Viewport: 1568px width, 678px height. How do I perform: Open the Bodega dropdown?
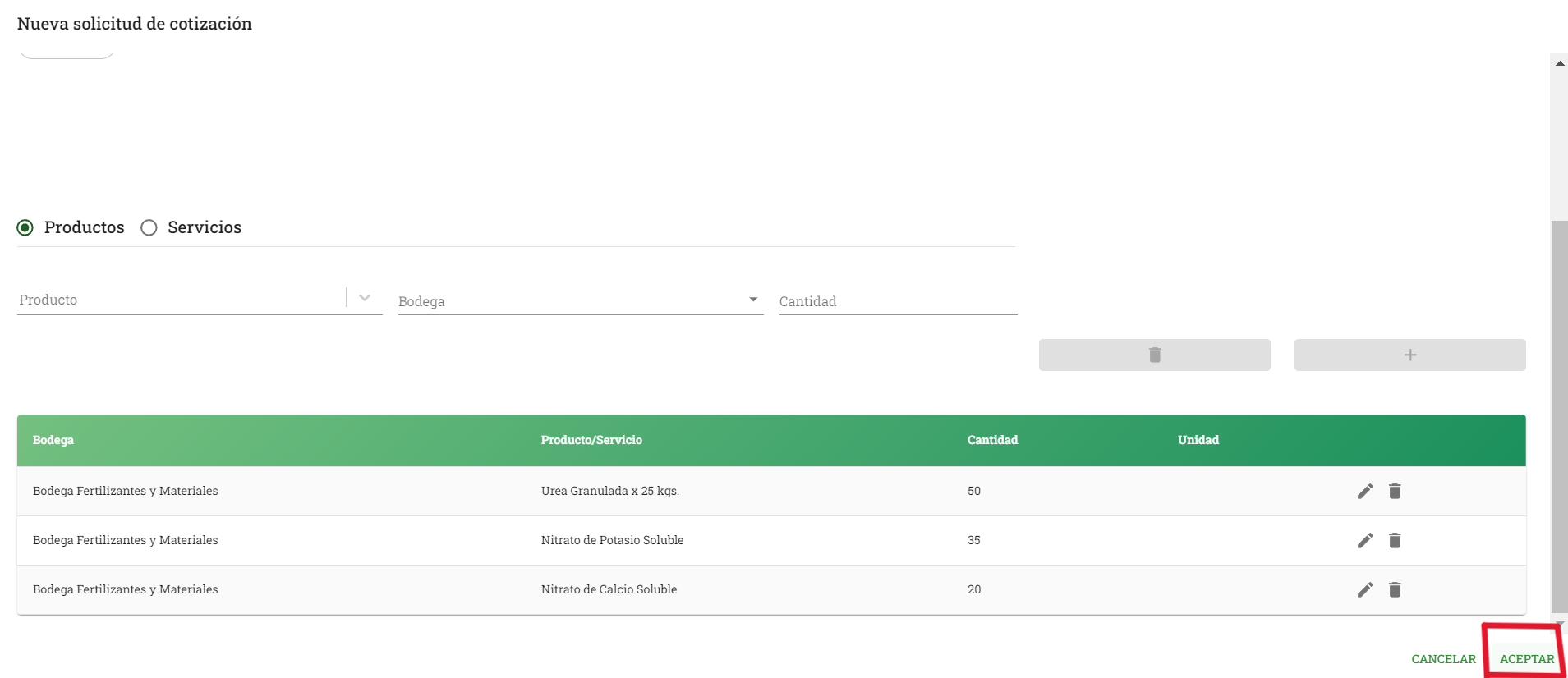tap(581, 301)
